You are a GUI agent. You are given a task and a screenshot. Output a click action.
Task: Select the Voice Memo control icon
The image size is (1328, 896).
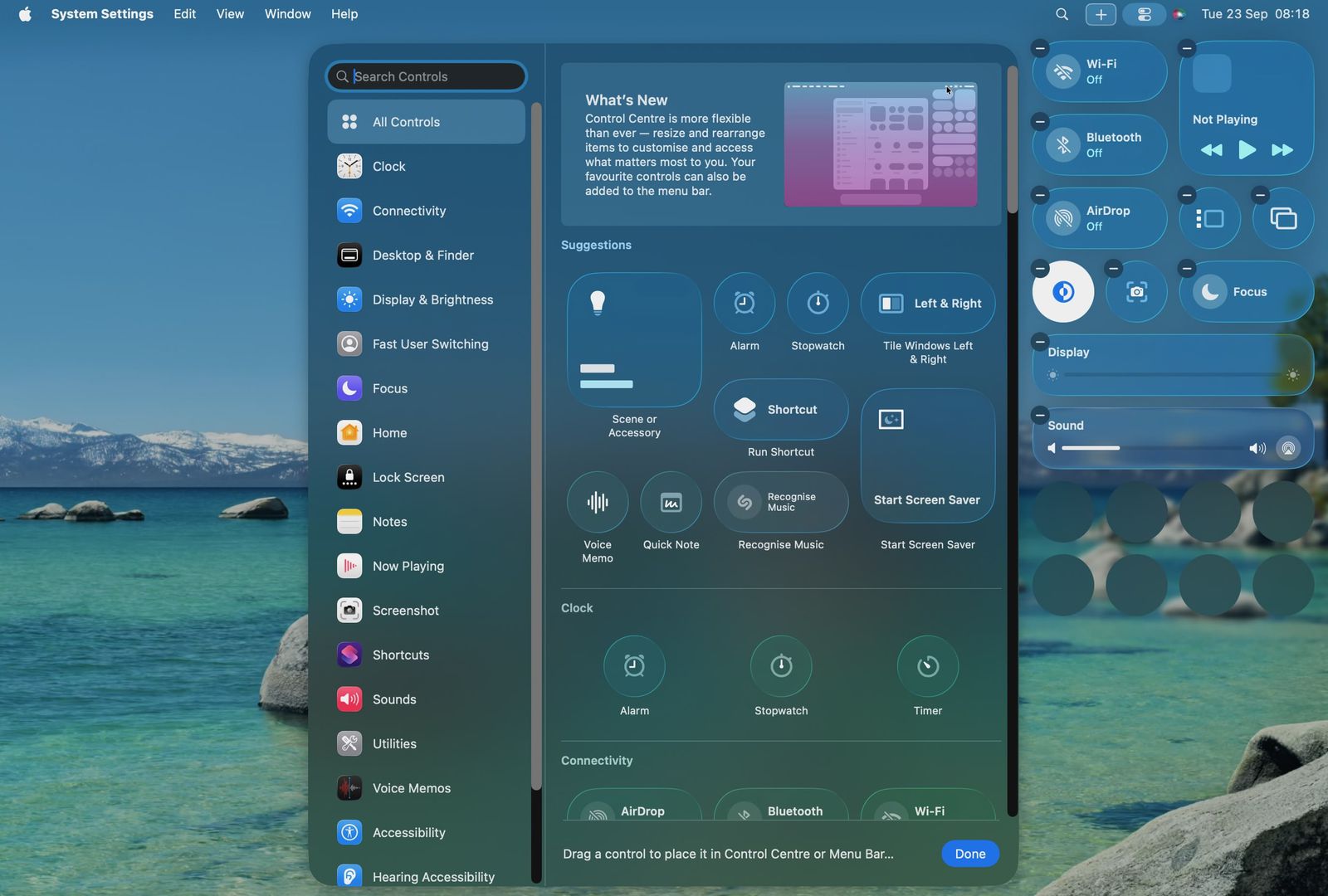(597, 502)
